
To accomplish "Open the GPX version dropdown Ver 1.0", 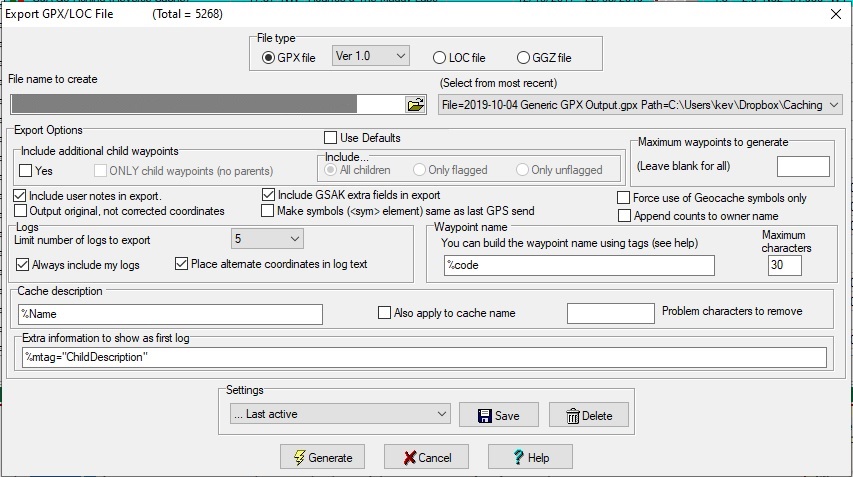I will click(x=370, y=56).
